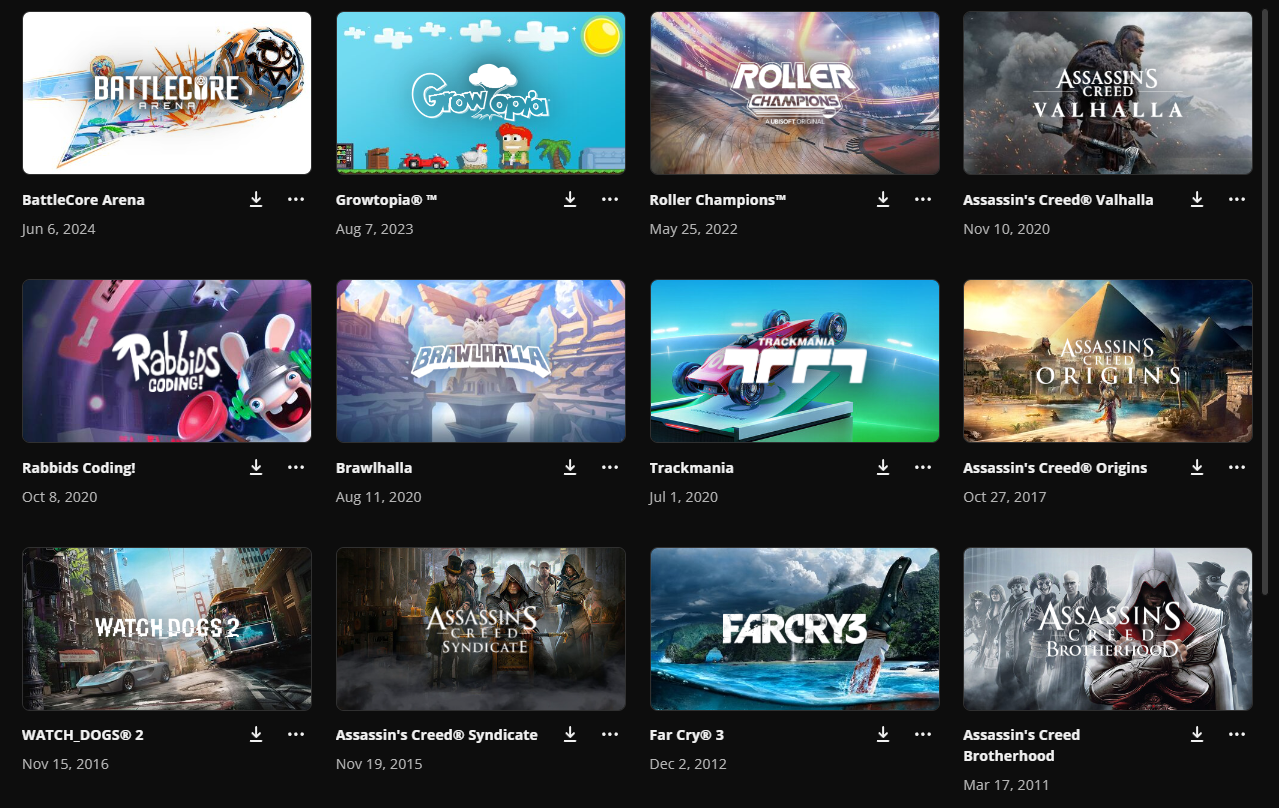
Task: Click the 'Assassin's Creed Brotherhood' title text
Action: point(1022,745)
